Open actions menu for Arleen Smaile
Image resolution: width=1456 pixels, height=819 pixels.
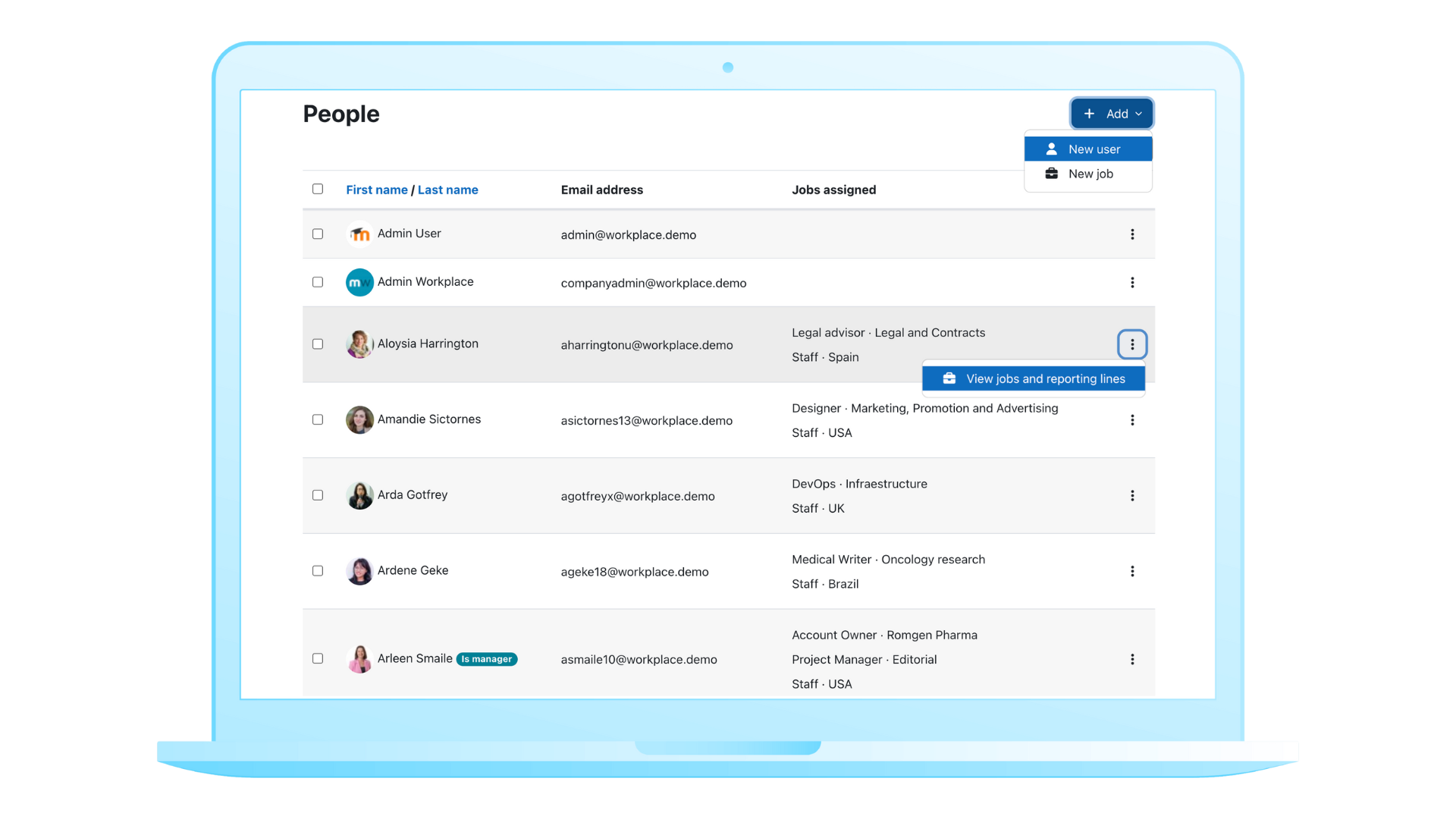(1132, 659)
